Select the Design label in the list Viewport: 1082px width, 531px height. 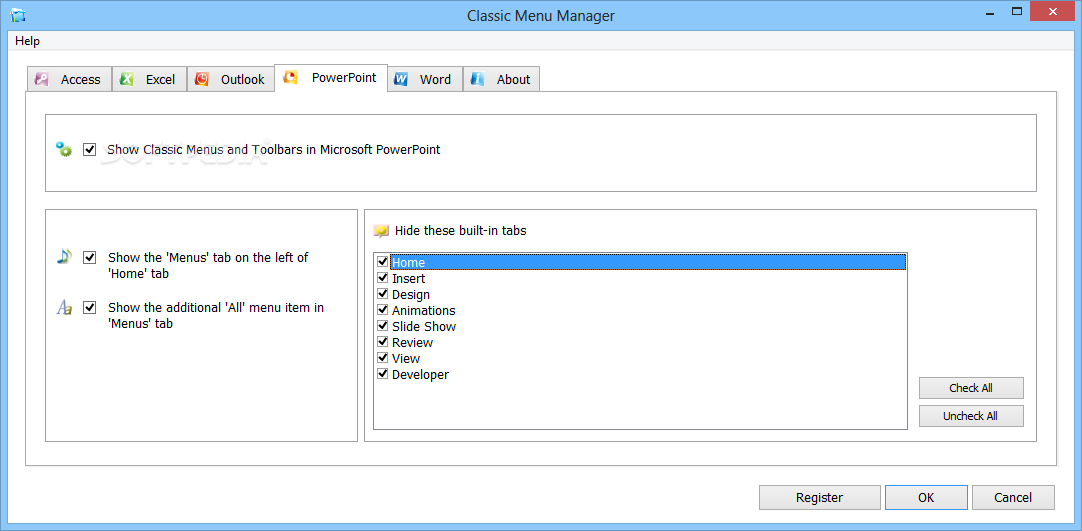point(411,294)
